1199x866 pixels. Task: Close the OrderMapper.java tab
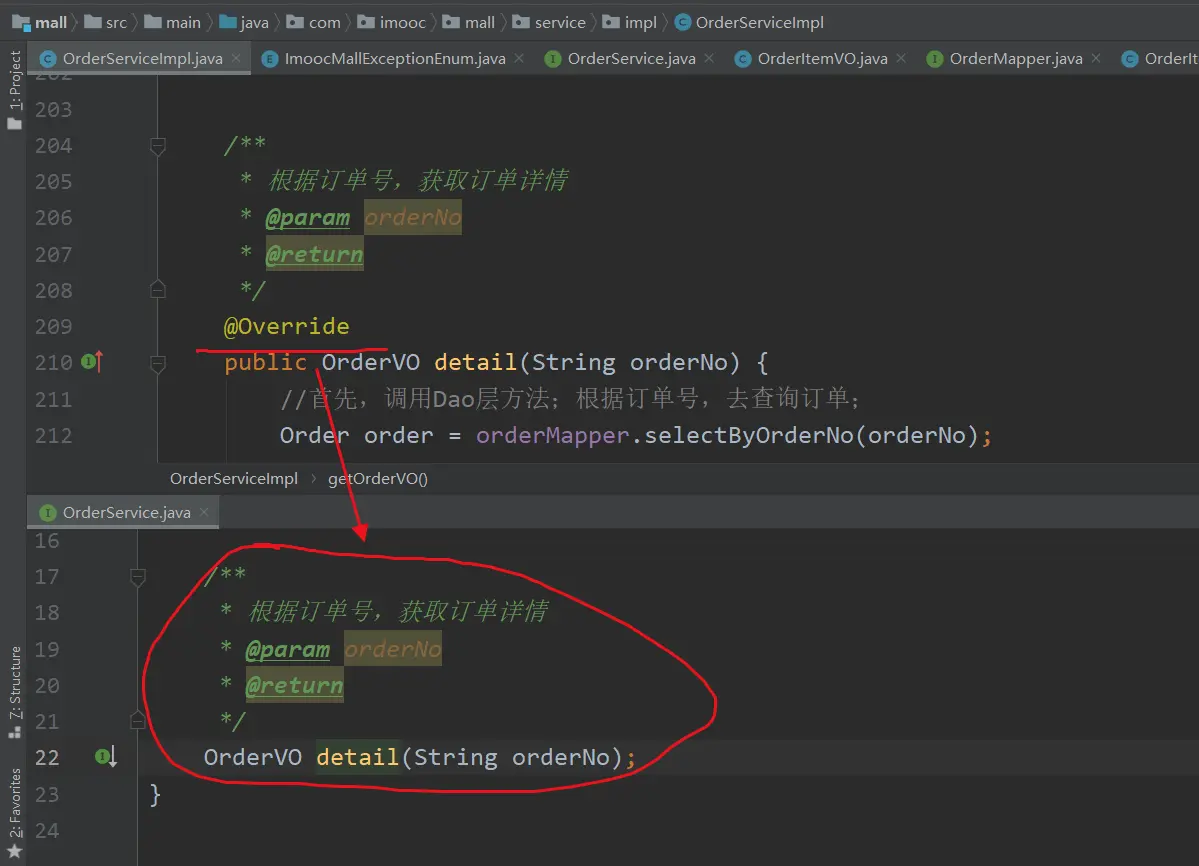coord(1097,58)
